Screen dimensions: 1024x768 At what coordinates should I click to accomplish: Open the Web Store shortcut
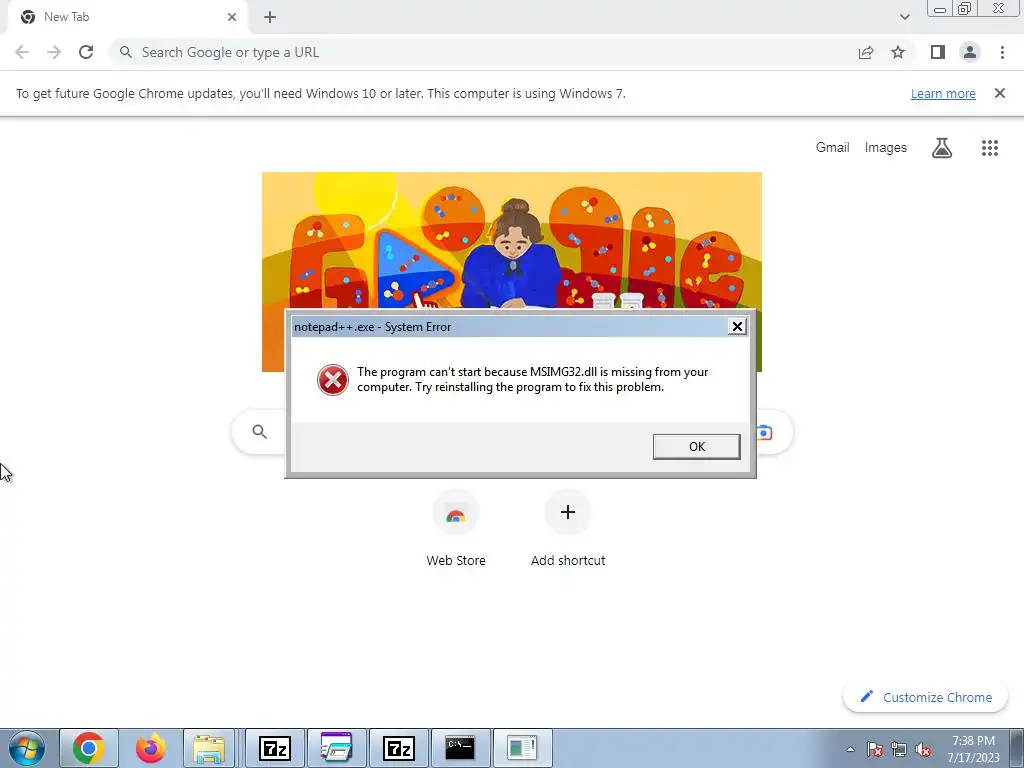(x=456, y=530)
